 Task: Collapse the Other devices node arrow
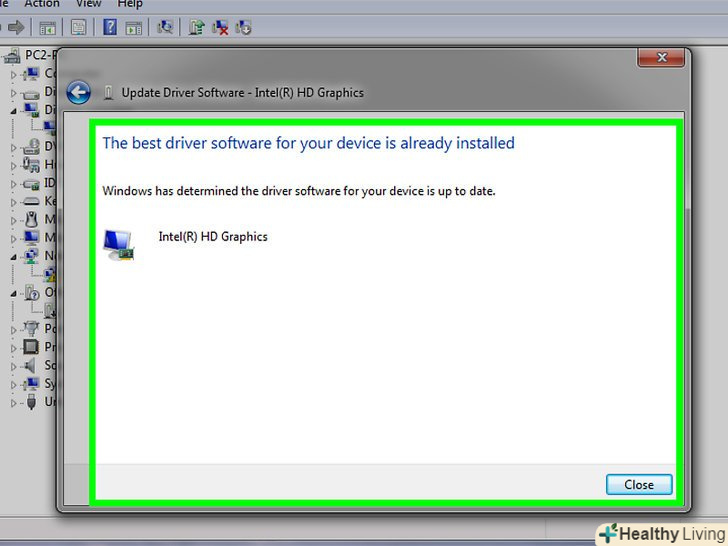pyautogui.click(x=13, y=293)
